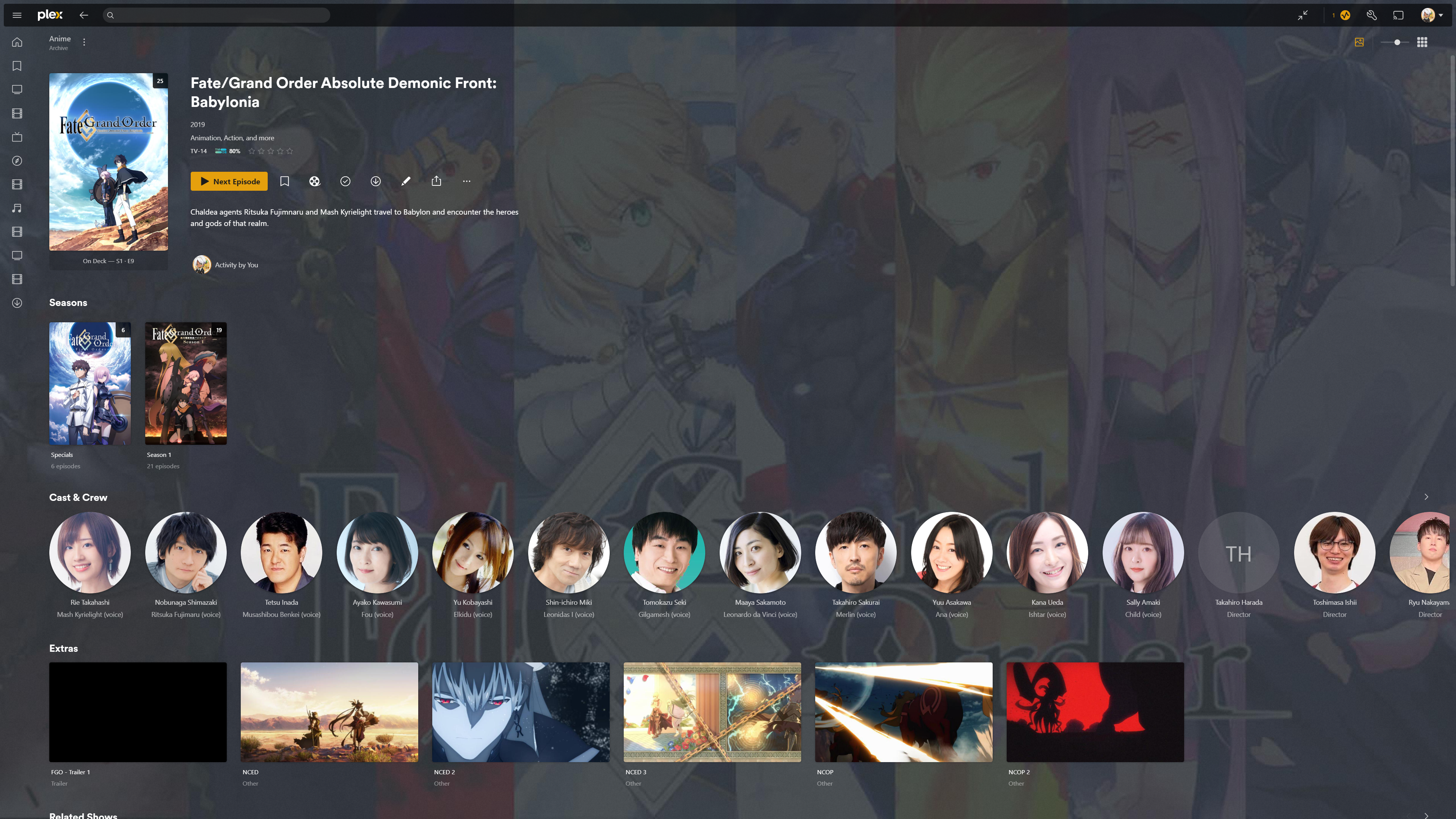Viewport: 1456px width, 819px height.
Task: Click the 'On Deck — S1 · E9' label
Action: (x=108, y=261)
